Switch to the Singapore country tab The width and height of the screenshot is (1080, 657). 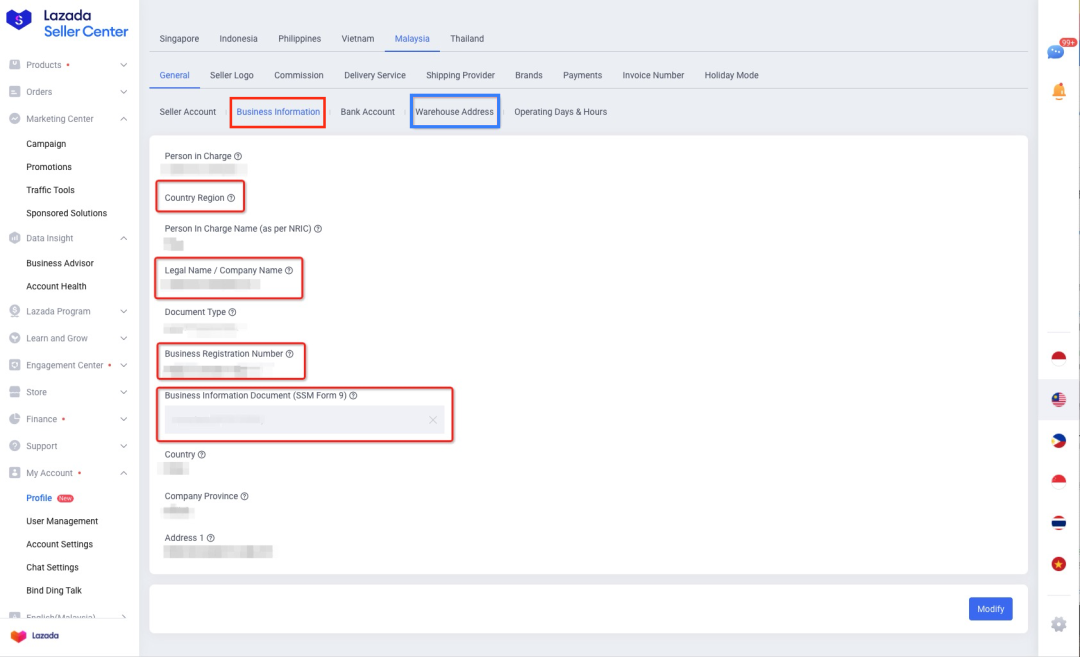point(179,39)
